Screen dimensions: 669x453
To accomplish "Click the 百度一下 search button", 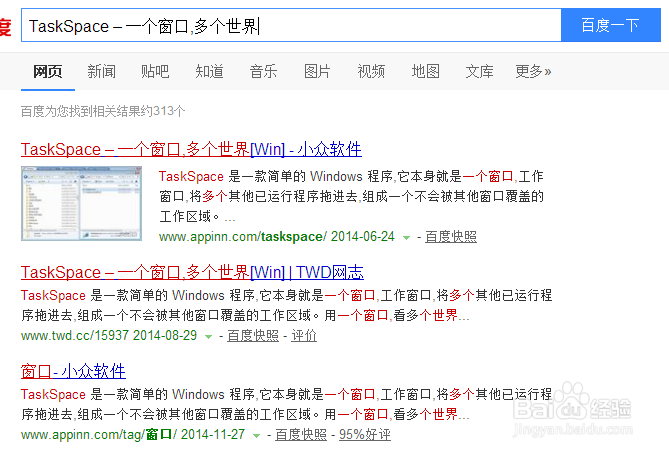I will (611, 25).
